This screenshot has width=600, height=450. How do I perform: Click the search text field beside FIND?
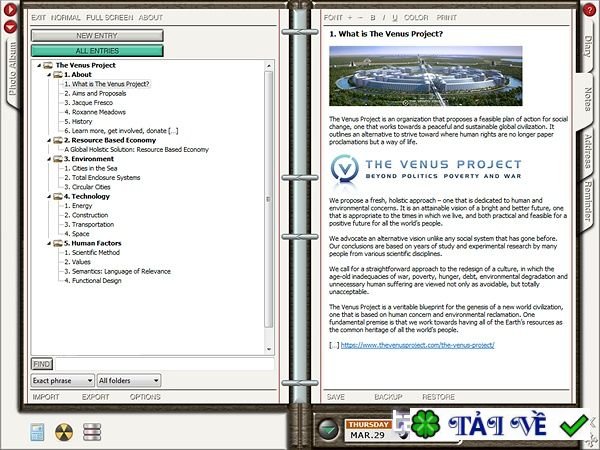point(165,364)
